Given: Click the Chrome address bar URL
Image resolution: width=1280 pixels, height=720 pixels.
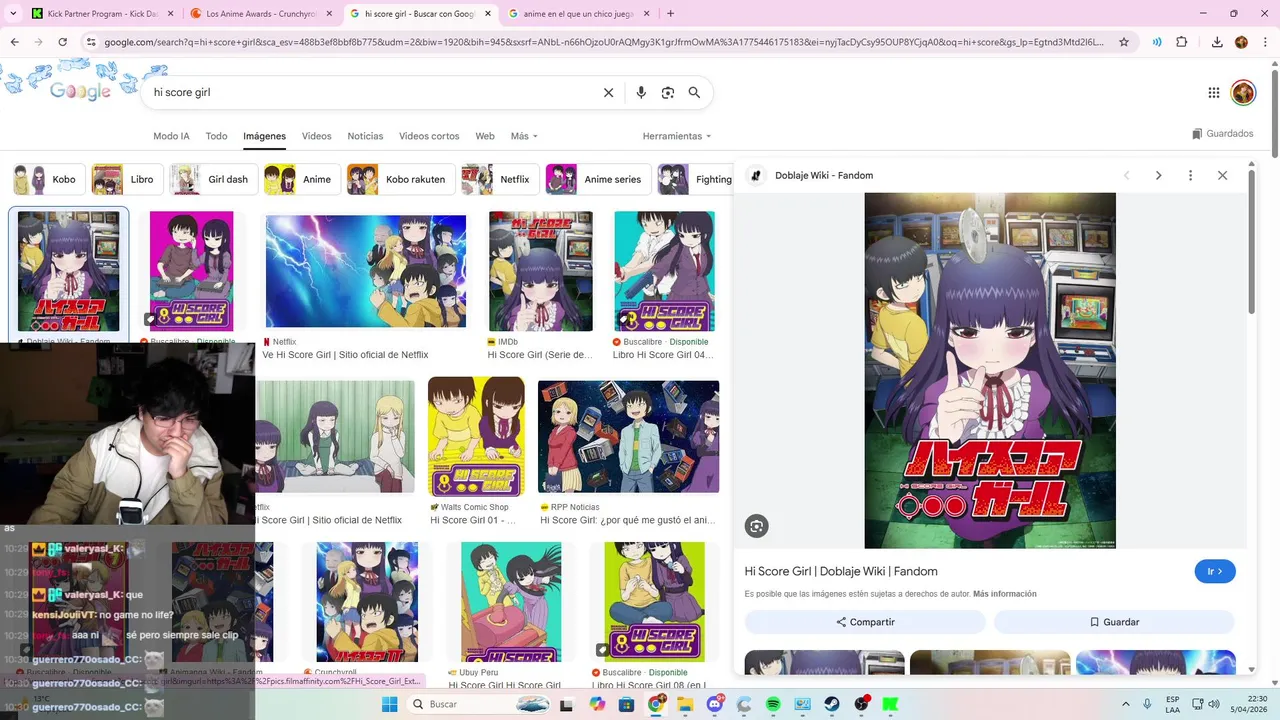Looking at the screenshot, I should coord(604,42).
